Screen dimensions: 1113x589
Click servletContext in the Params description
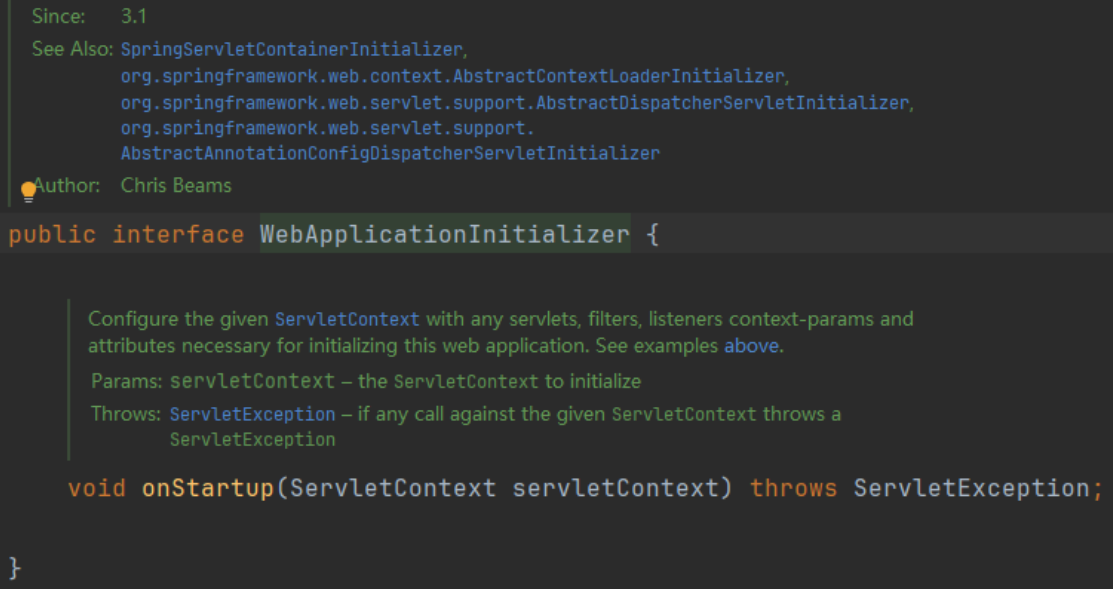pyautogui.click(x=252, y=382)
